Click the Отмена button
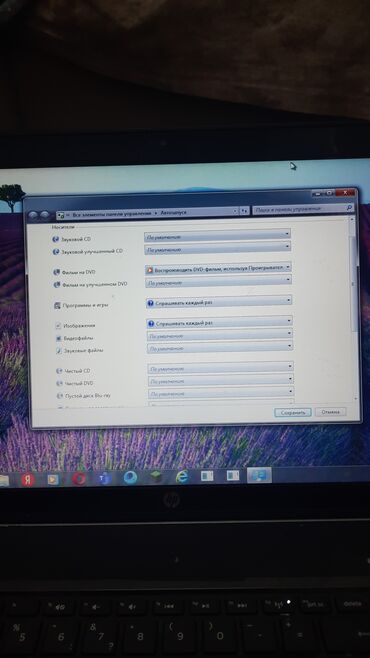This screenshot has height=658, width=370. click(x=331, y=412)
